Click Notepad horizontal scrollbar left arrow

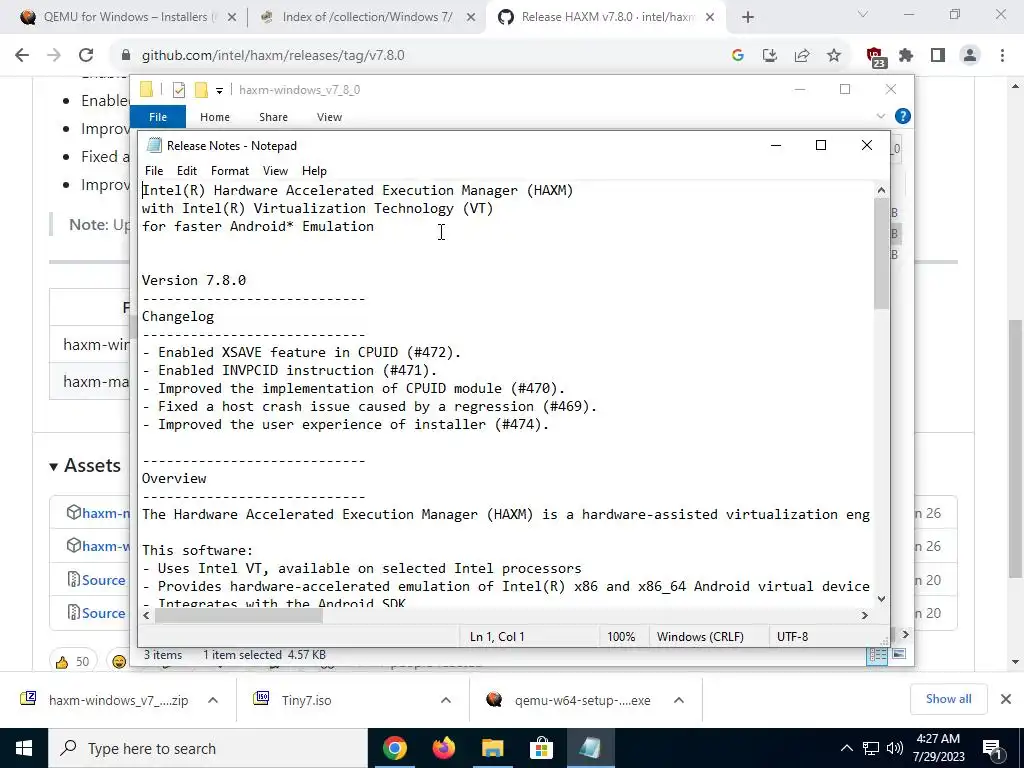tap(146, 615)
